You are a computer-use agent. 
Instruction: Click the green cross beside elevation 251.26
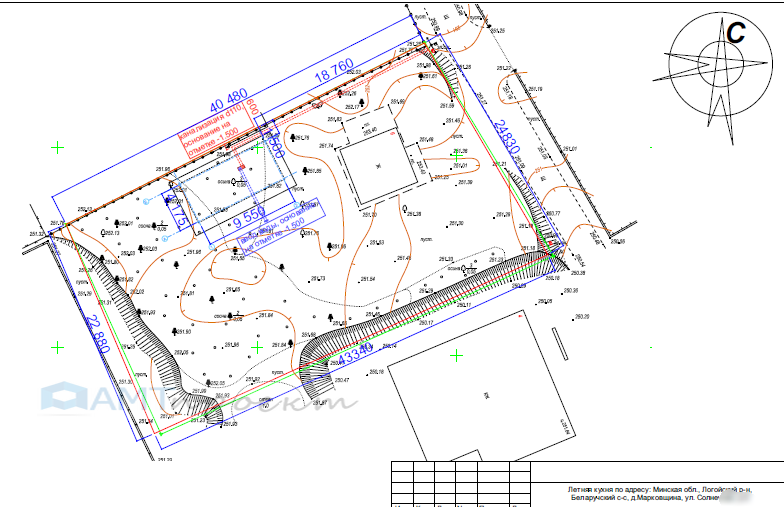click(456, 156)
